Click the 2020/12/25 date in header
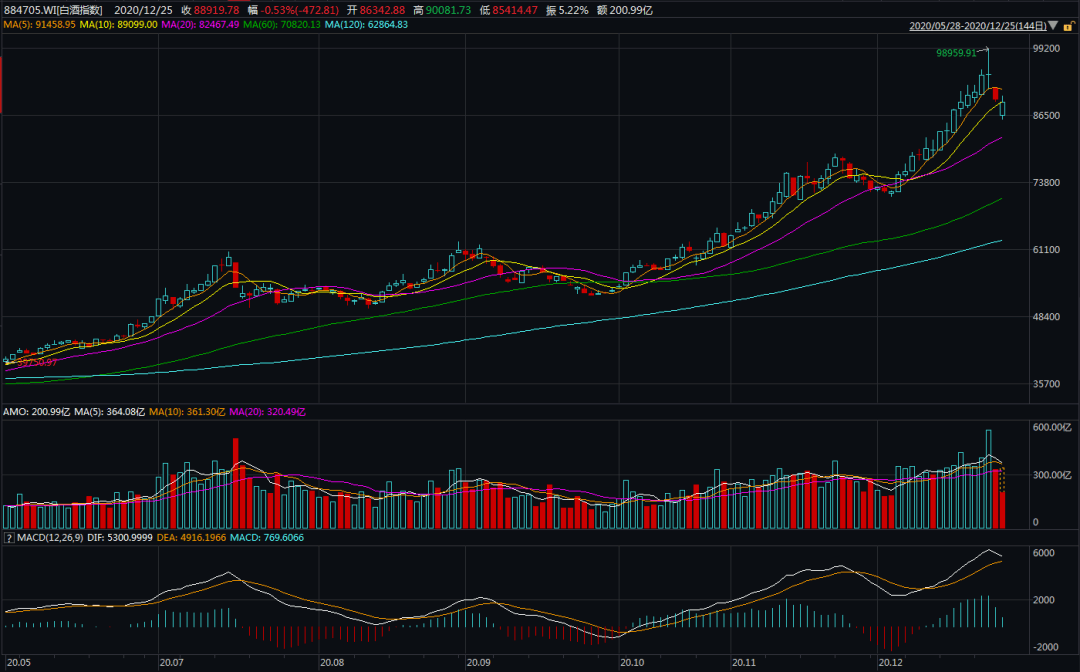 click(x=143, y=10)
